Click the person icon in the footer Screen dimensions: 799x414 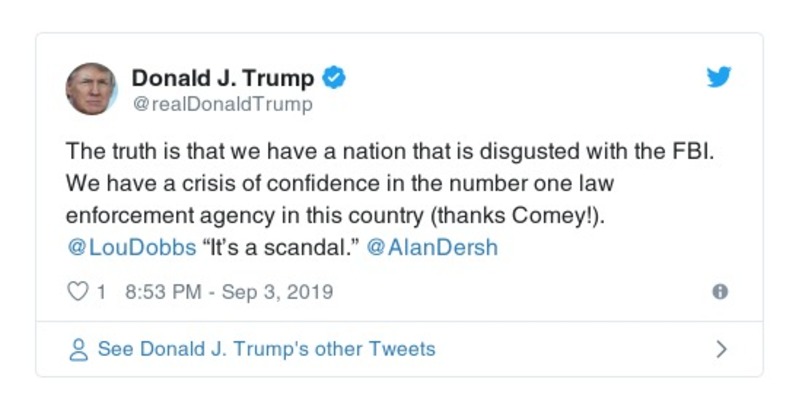click(x=77, y=350)
